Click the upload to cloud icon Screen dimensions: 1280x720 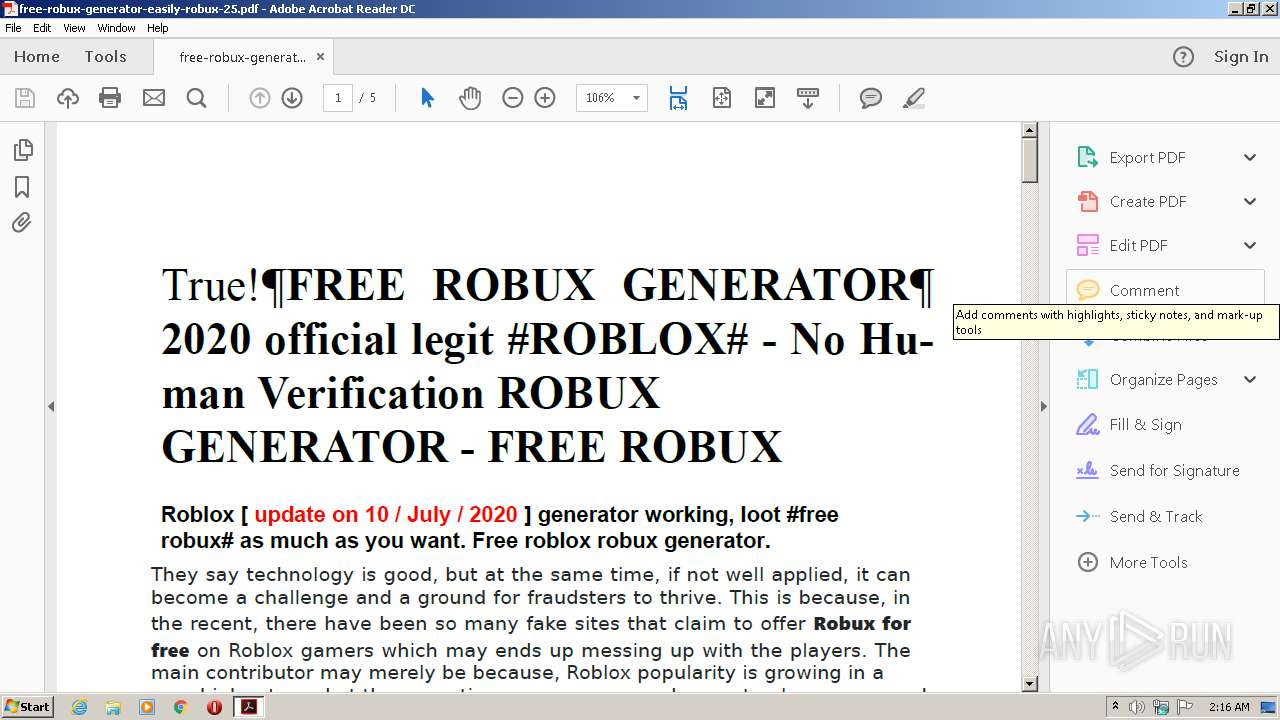point(67,98)
